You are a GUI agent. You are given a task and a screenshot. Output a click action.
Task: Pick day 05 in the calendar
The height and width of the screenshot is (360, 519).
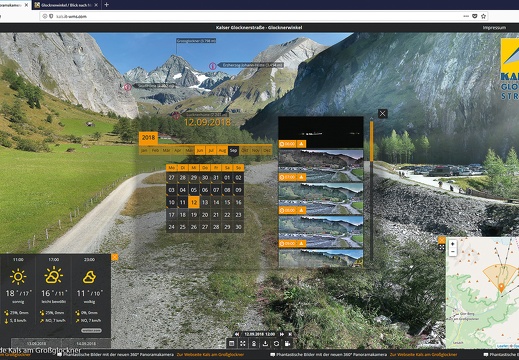(194, 190)
